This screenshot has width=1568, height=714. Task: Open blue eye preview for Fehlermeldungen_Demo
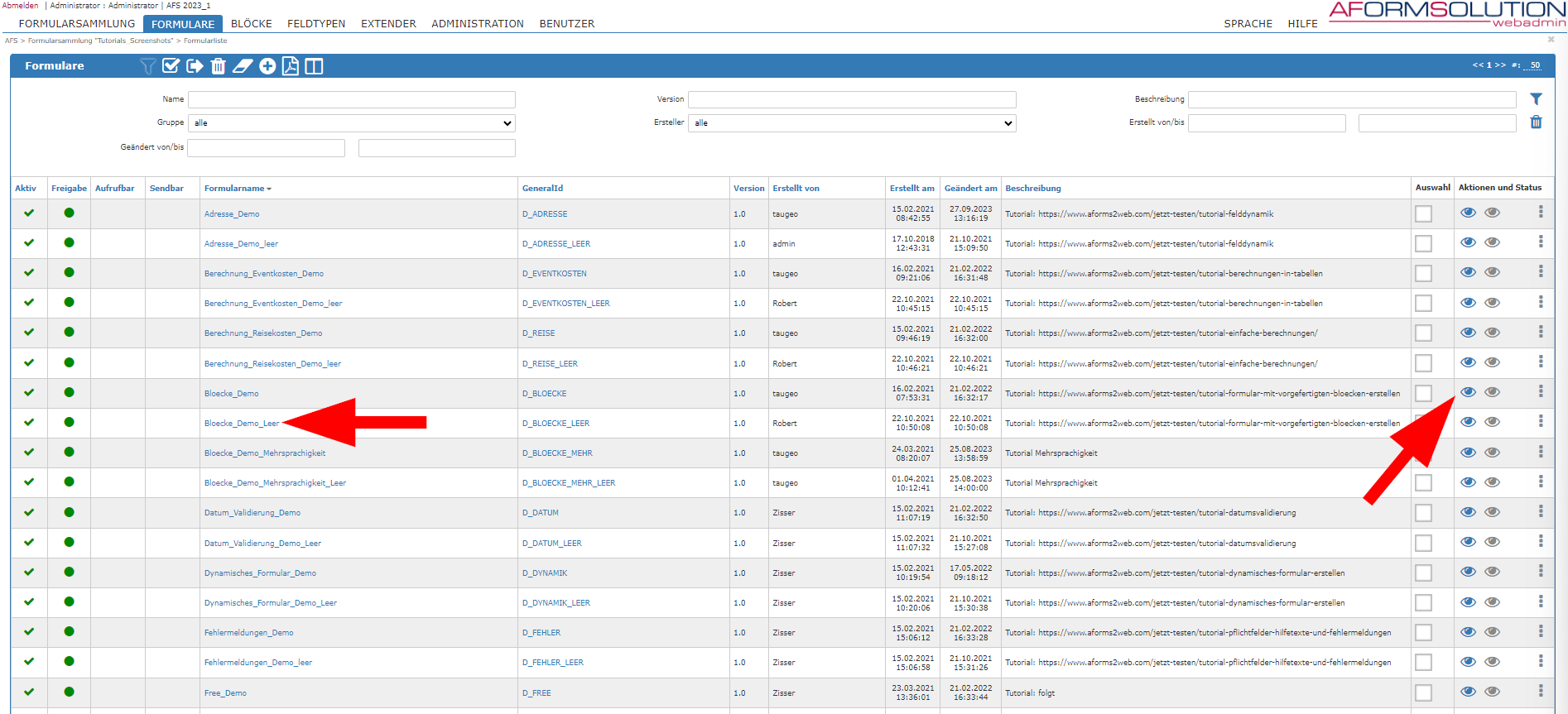pos(1468,632)
